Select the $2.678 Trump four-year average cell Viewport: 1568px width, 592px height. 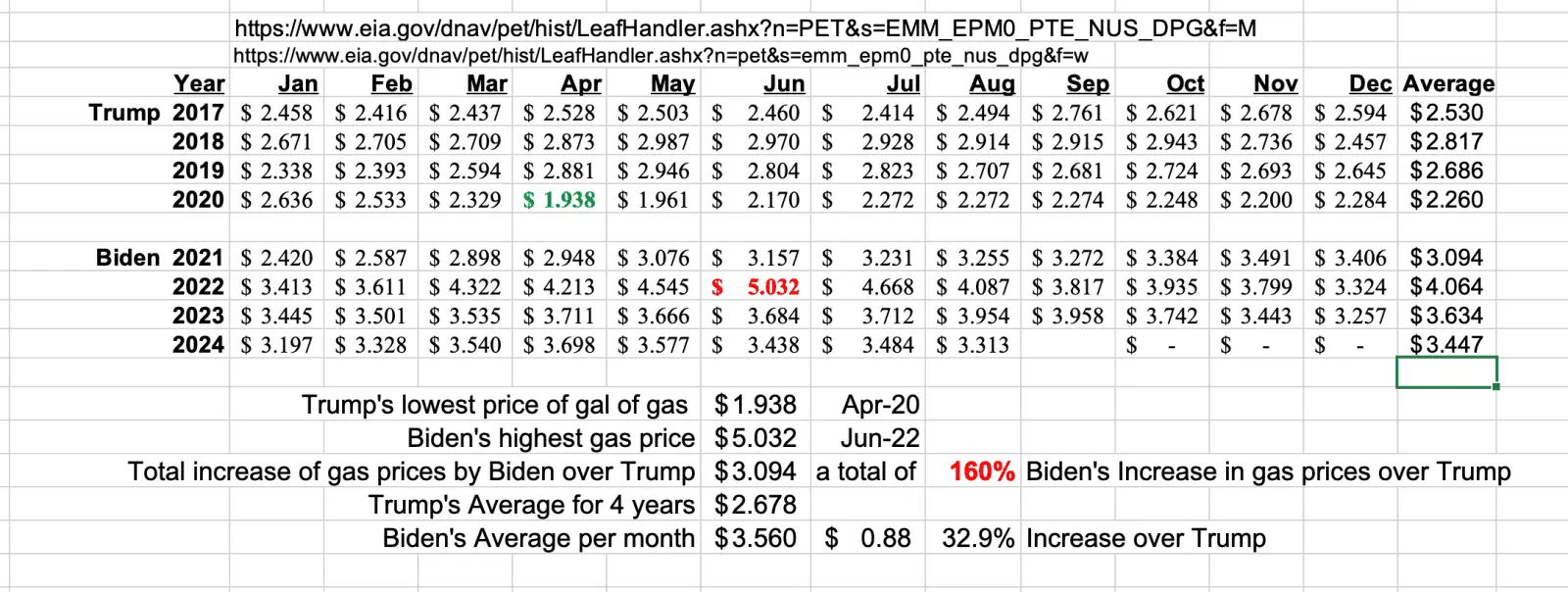(x=755, y=505)
